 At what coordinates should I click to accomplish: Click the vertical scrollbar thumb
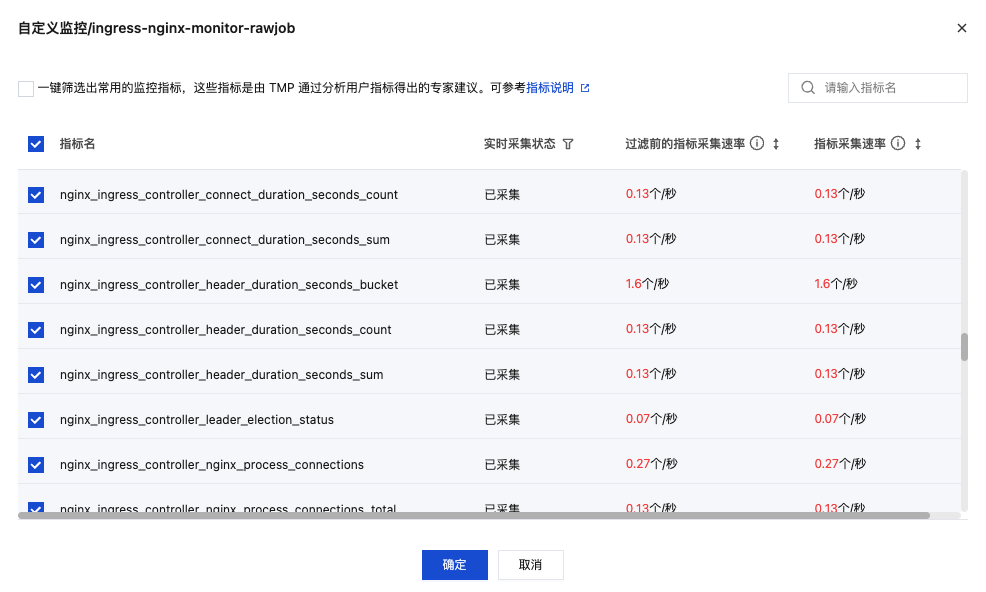[964, 347]
